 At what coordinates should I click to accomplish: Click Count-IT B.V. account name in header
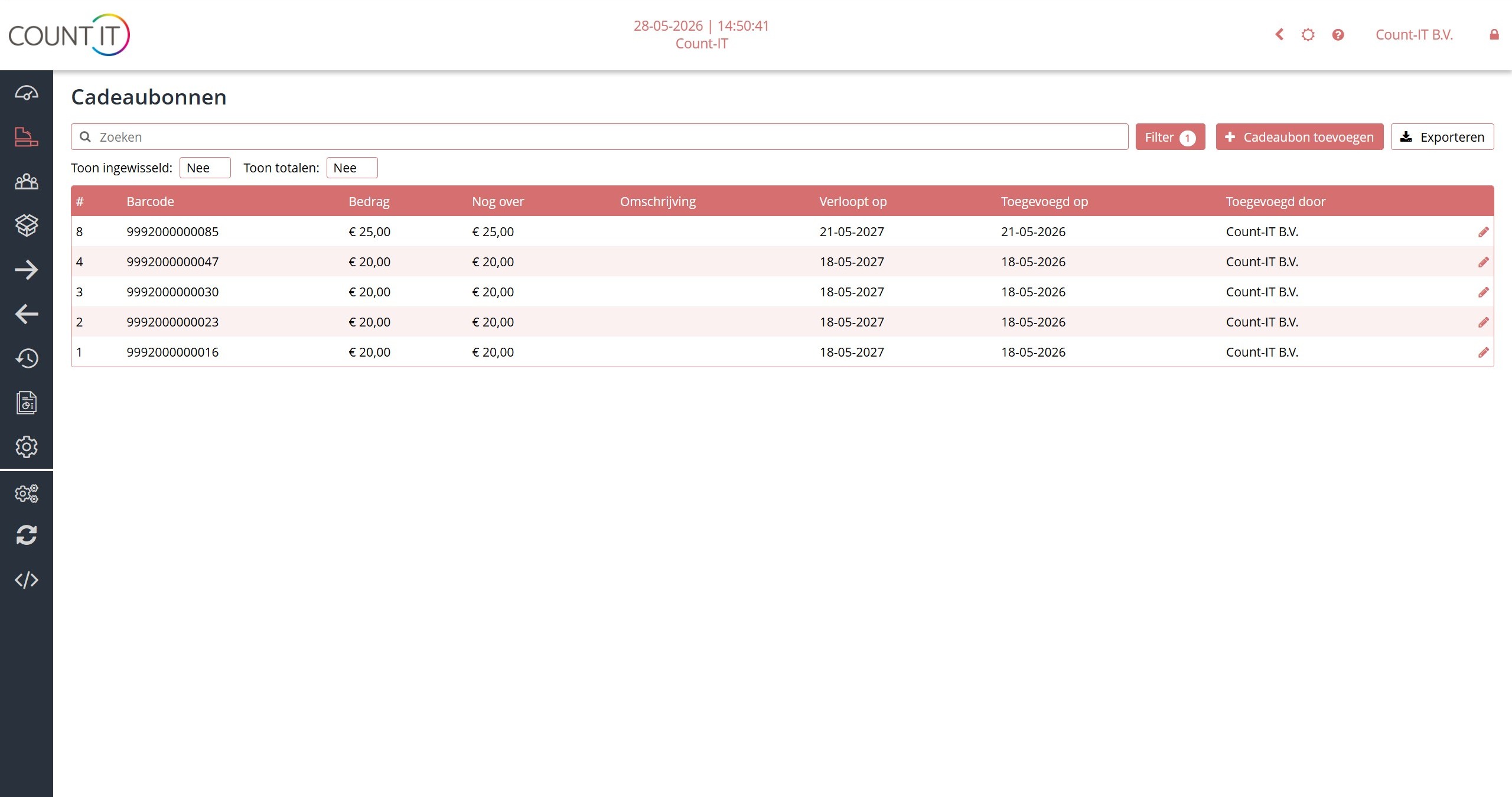[1414, 35]
